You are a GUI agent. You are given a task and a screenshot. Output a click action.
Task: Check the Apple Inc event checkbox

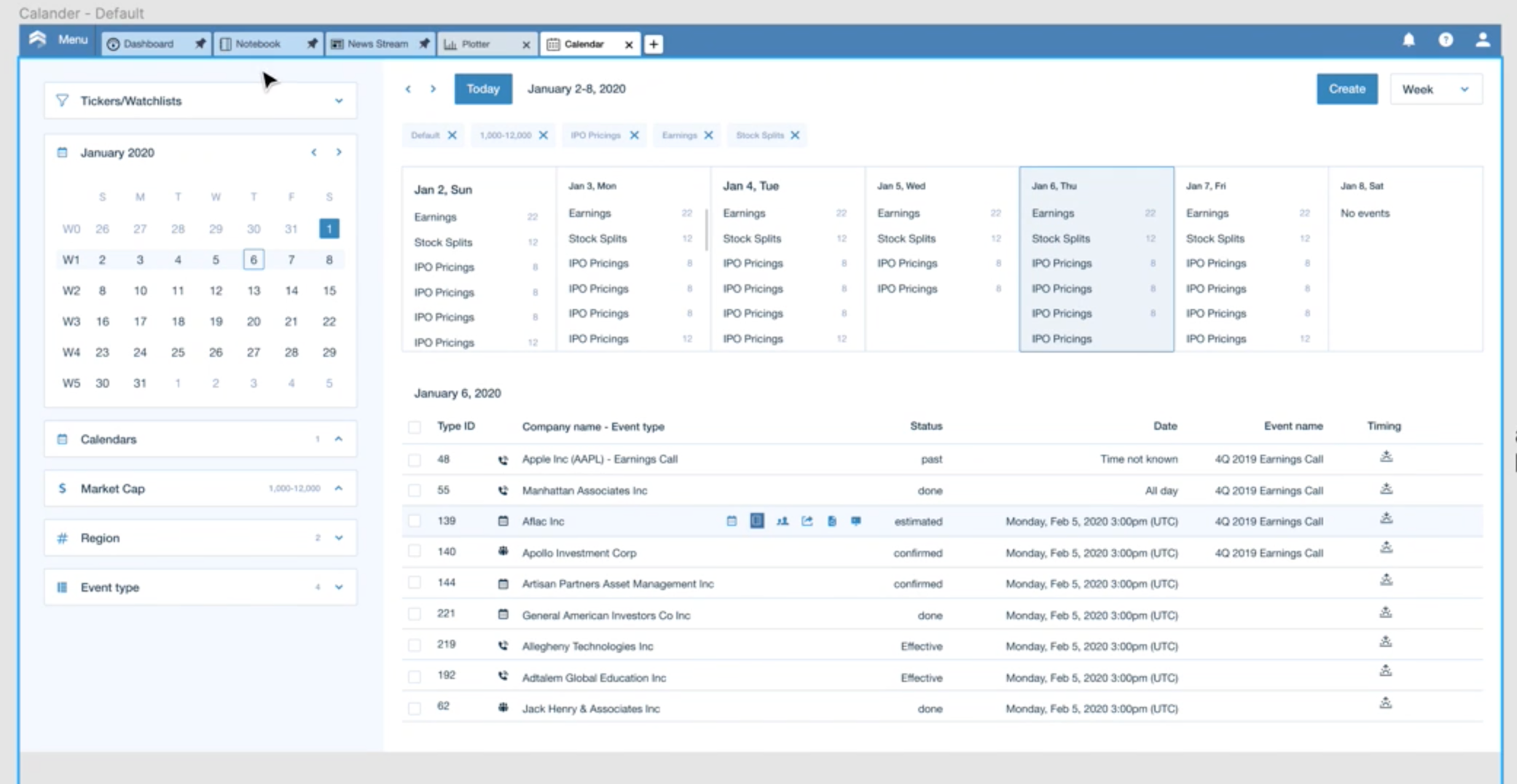tap(415, 460)
